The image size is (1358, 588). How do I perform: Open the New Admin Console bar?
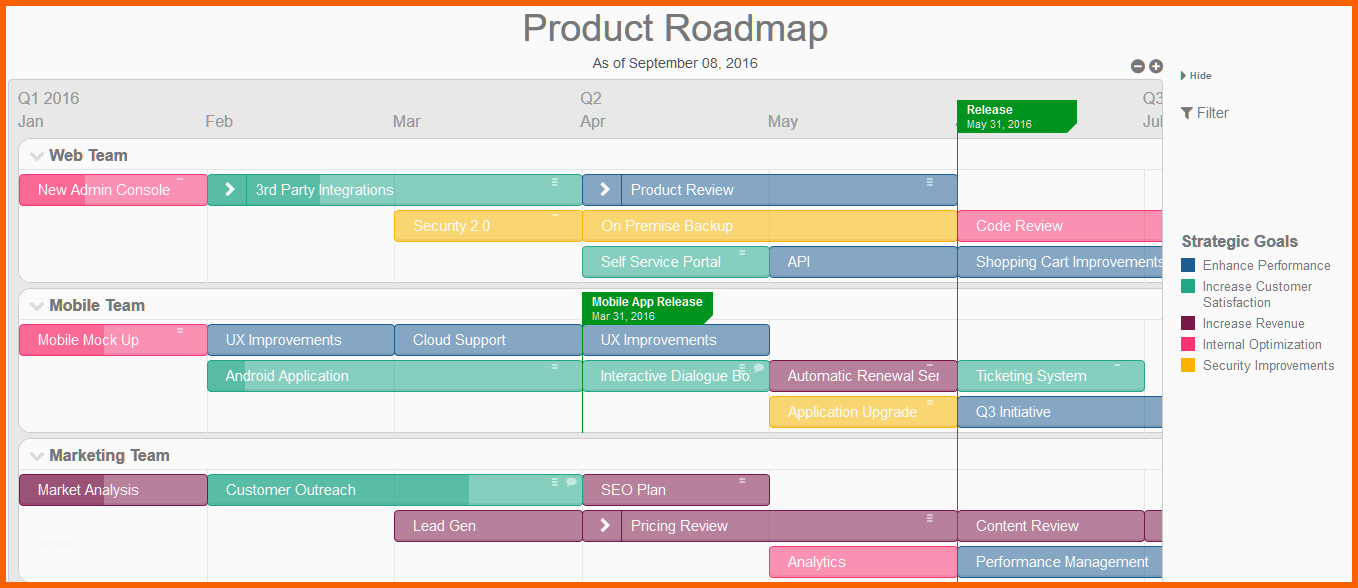(x=104, y=190)
